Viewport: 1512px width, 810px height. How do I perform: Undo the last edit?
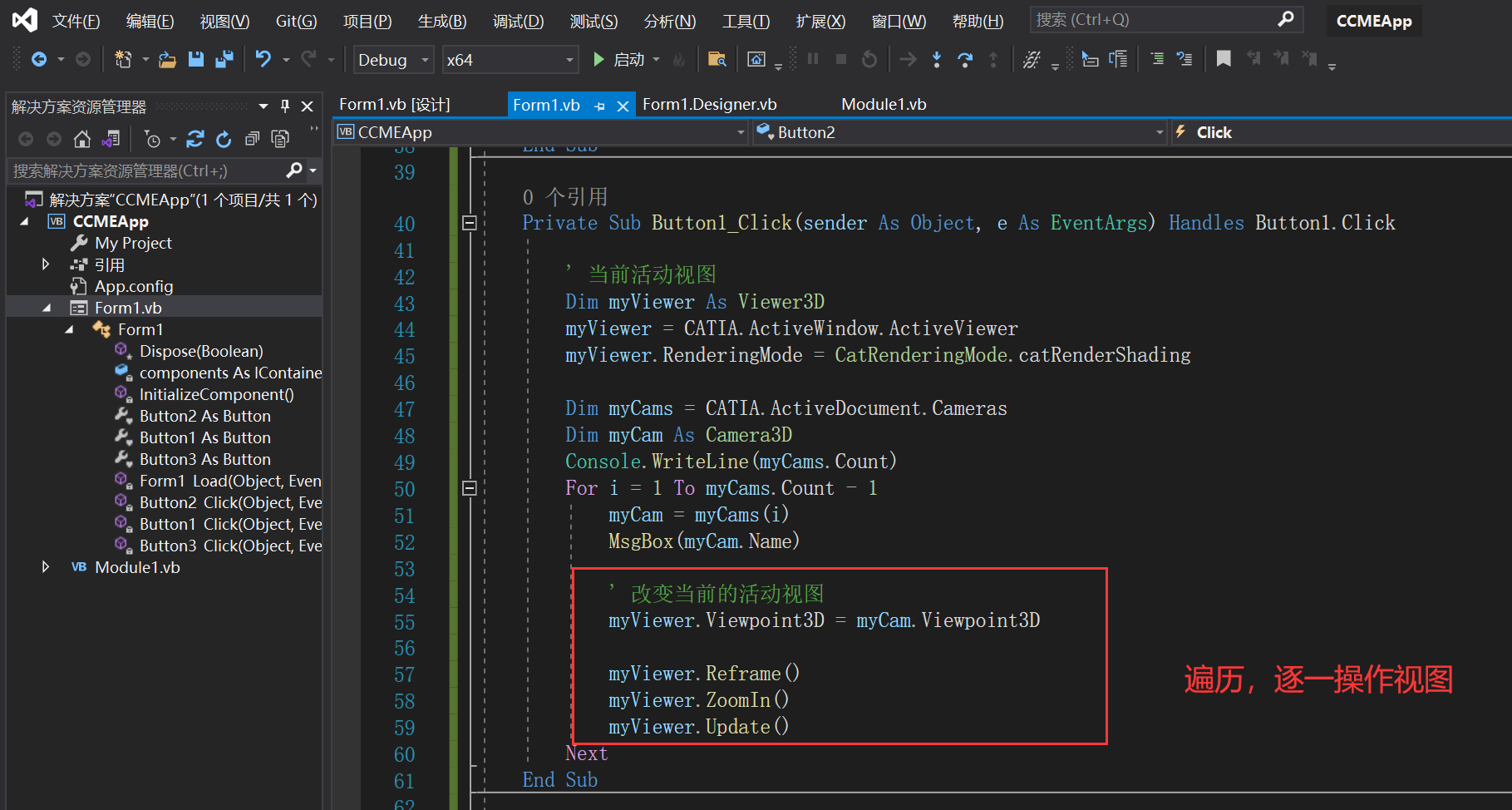point(263,59)
